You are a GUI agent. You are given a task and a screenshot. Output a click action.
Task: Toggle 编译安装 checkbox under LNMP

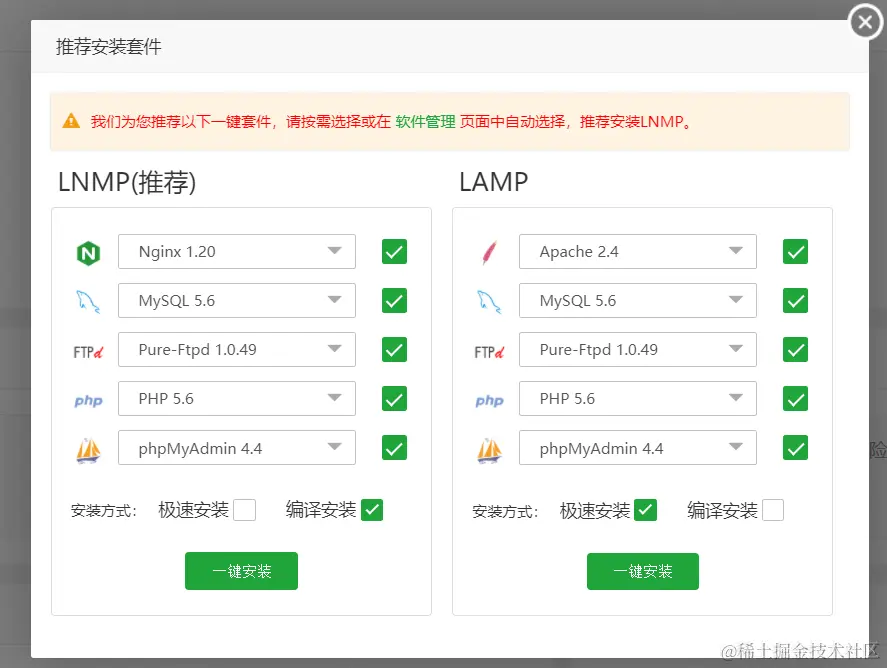(x=372, y=510)
